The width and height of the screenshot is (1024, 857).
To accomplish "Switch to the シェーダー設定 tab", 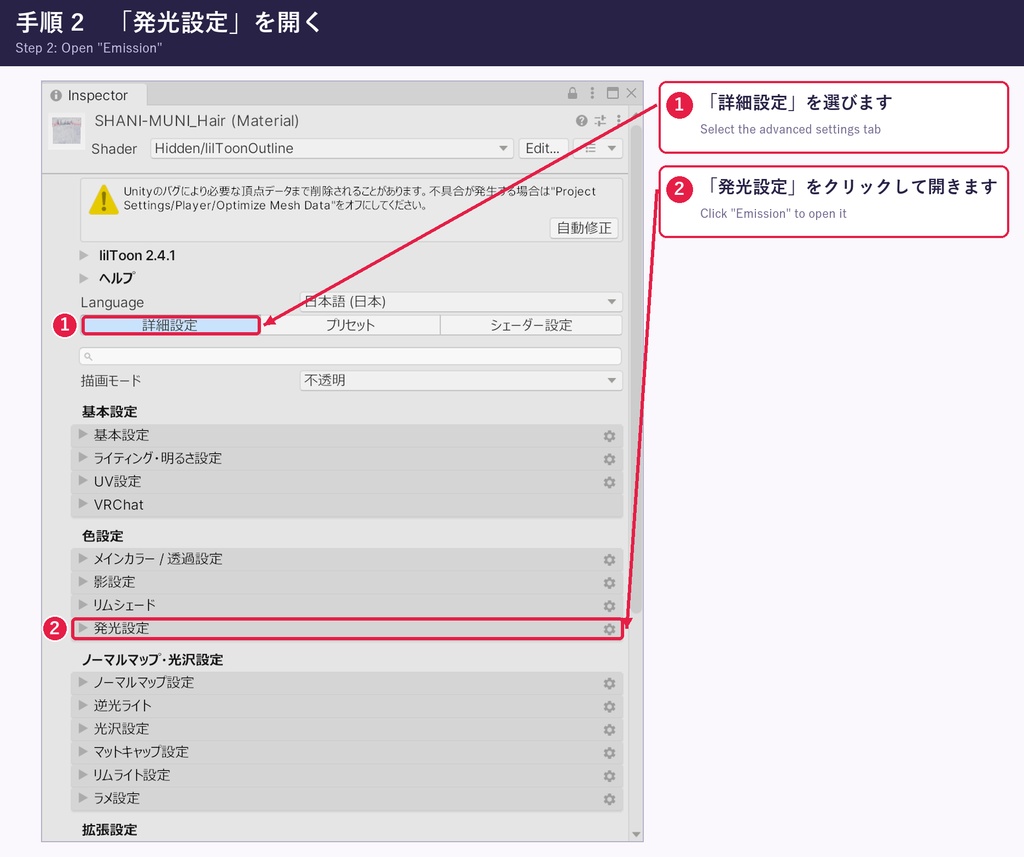I will (x=531, y=325).
